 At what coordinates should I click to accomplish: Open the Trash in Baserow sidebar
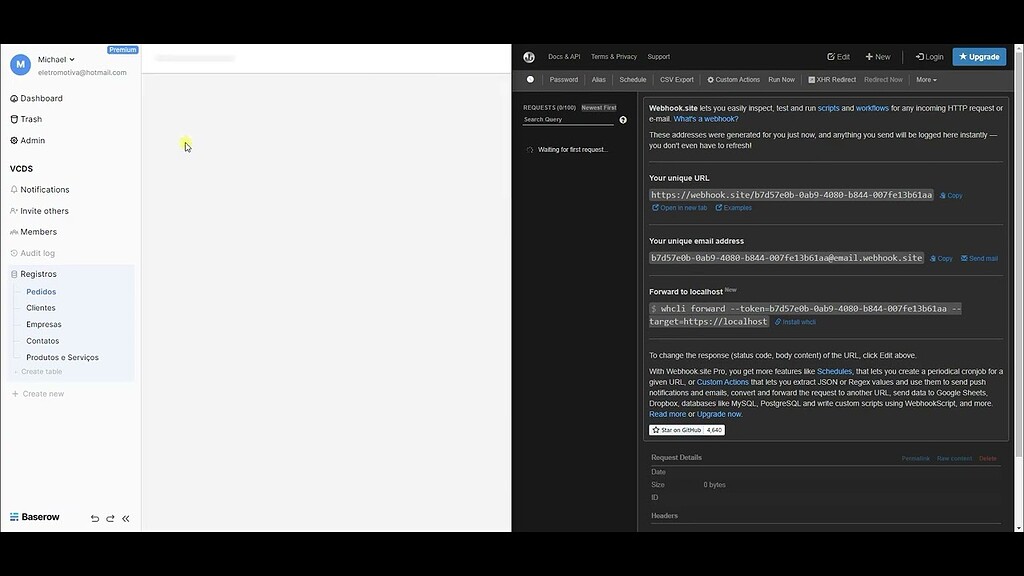30,119
